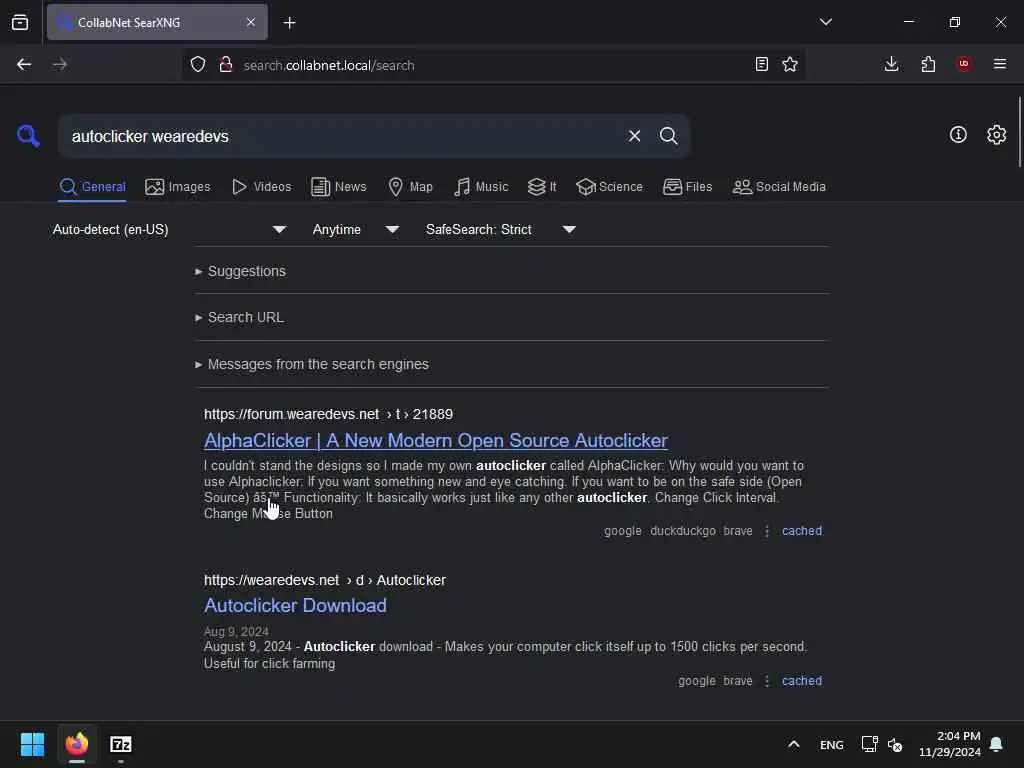Screen dimensions: 1024x768
Task: Switch to the Music tab
Action: (x=481, y=187)
